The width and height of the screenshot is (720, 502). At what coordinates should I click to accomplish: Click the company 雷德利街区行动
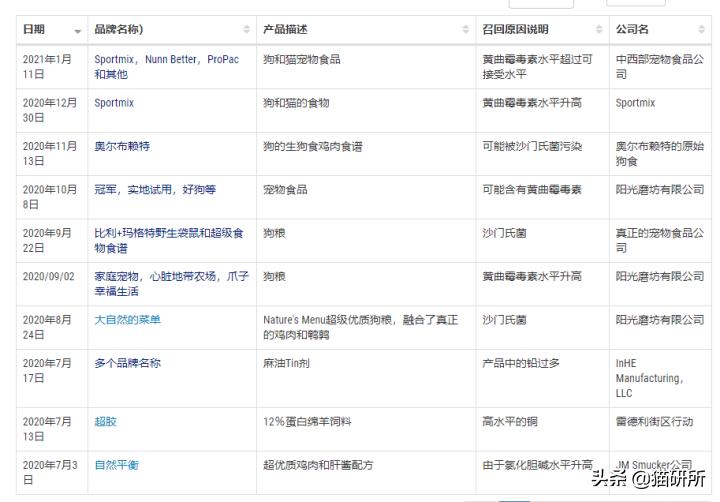pyautogui.click(x=654, y=422)
